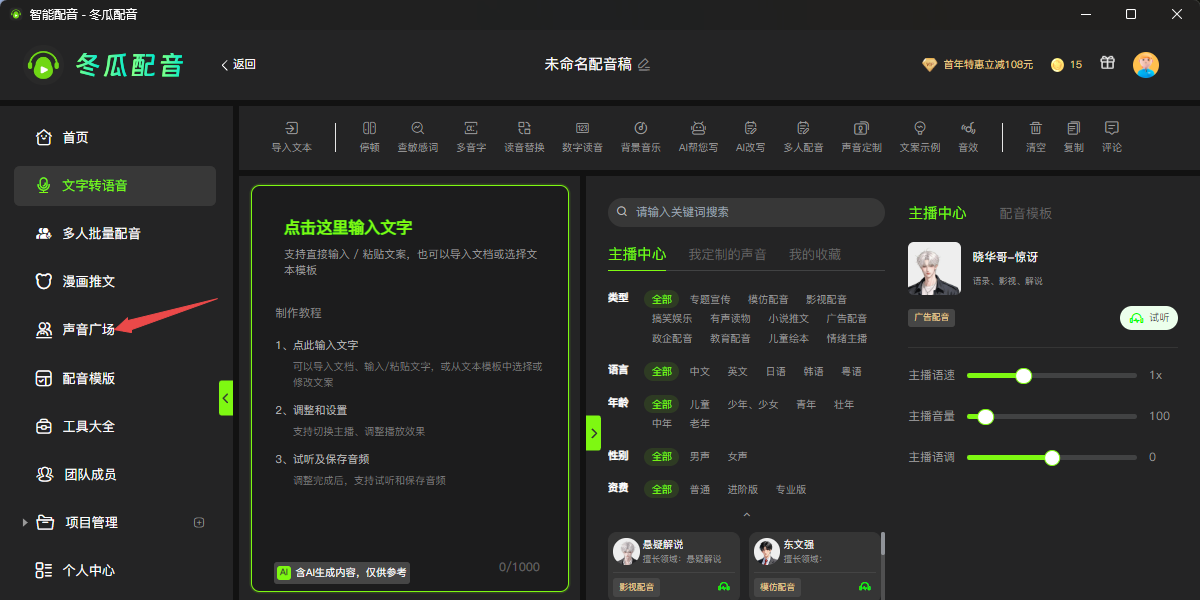Go back with 返回

(x=238, y=64)
